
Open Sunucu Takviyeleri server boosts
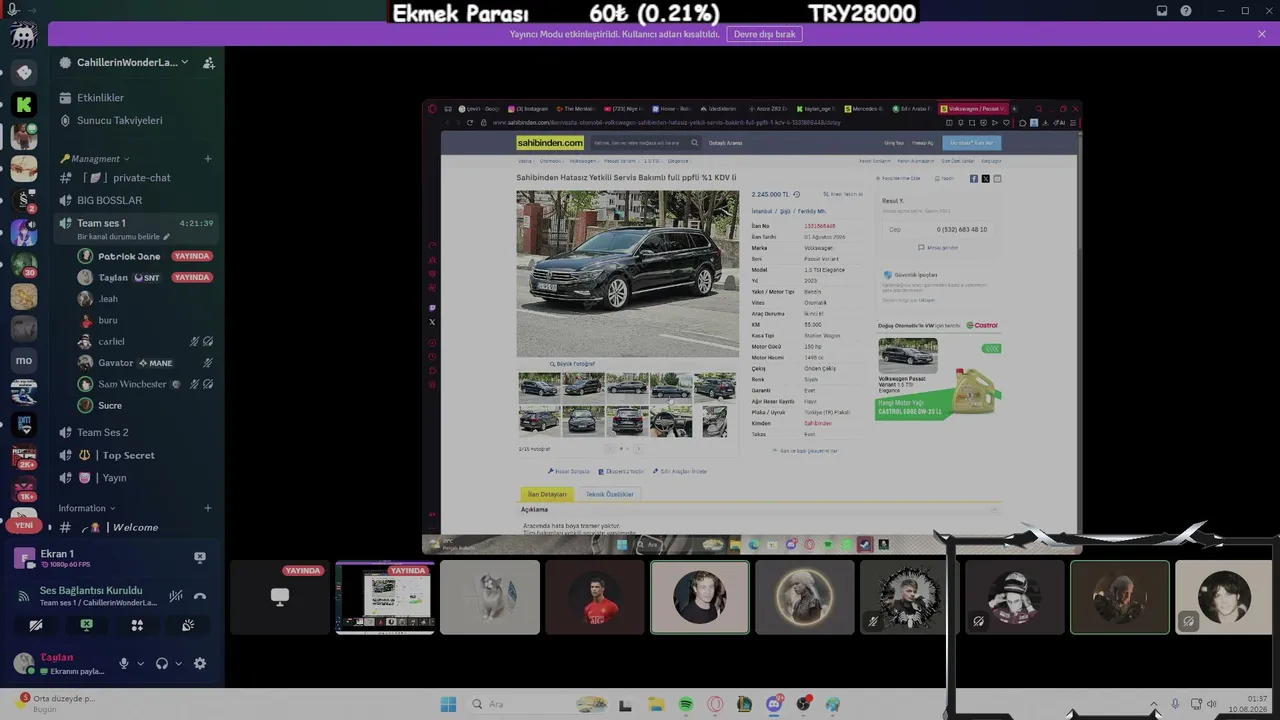coord(136,121)
